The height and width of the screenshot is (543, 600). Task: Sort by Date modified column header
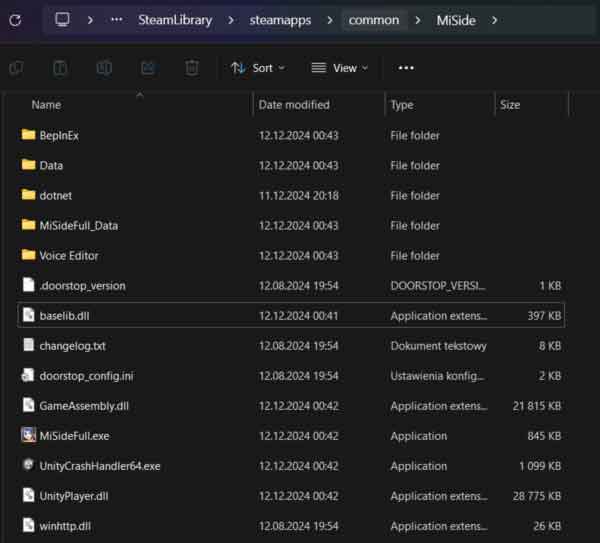pos(294,105)
